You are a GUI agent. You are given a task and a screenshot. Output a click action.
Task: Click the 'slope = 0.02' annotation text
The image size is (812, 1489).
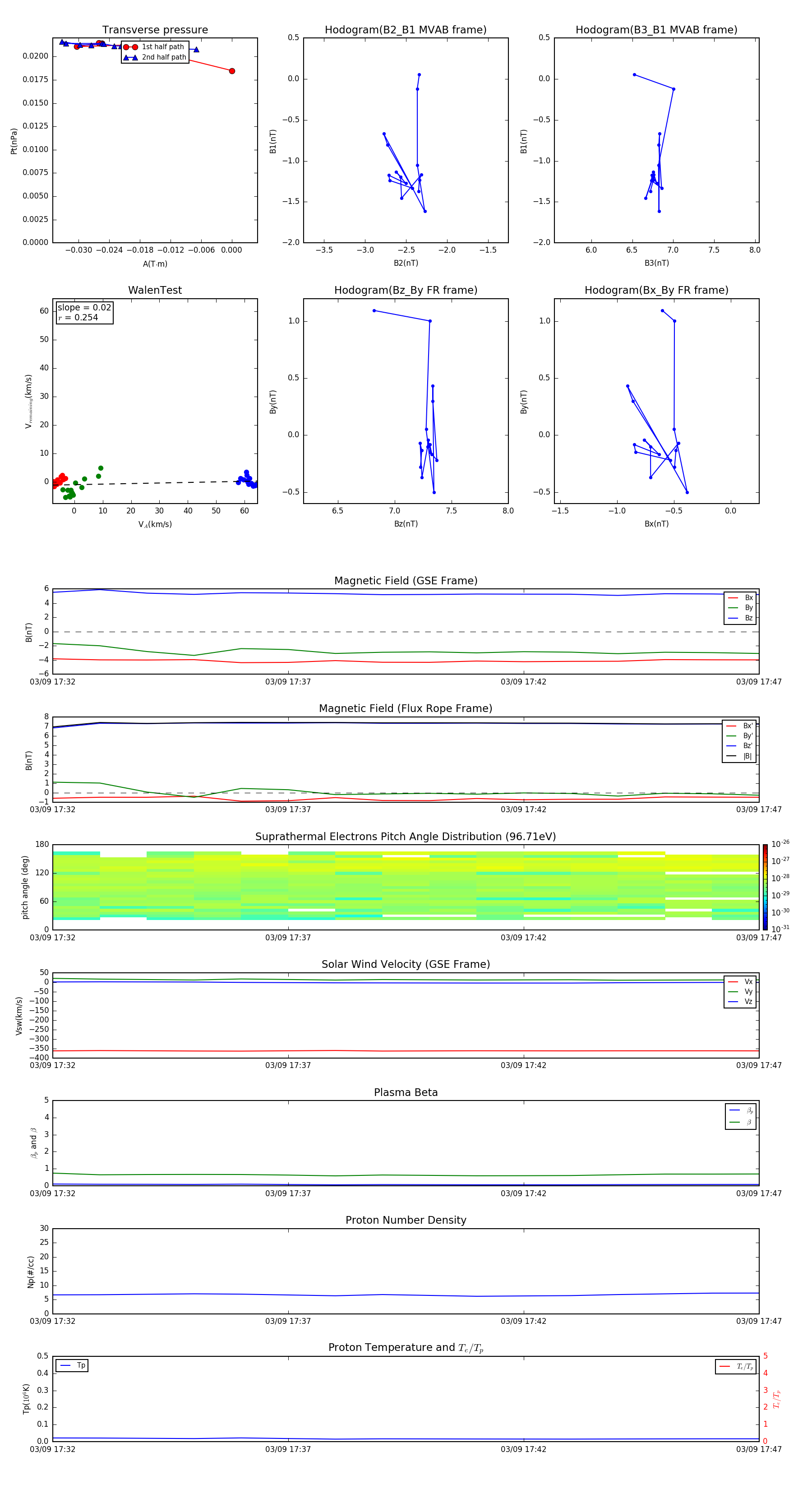pos(84,308)
